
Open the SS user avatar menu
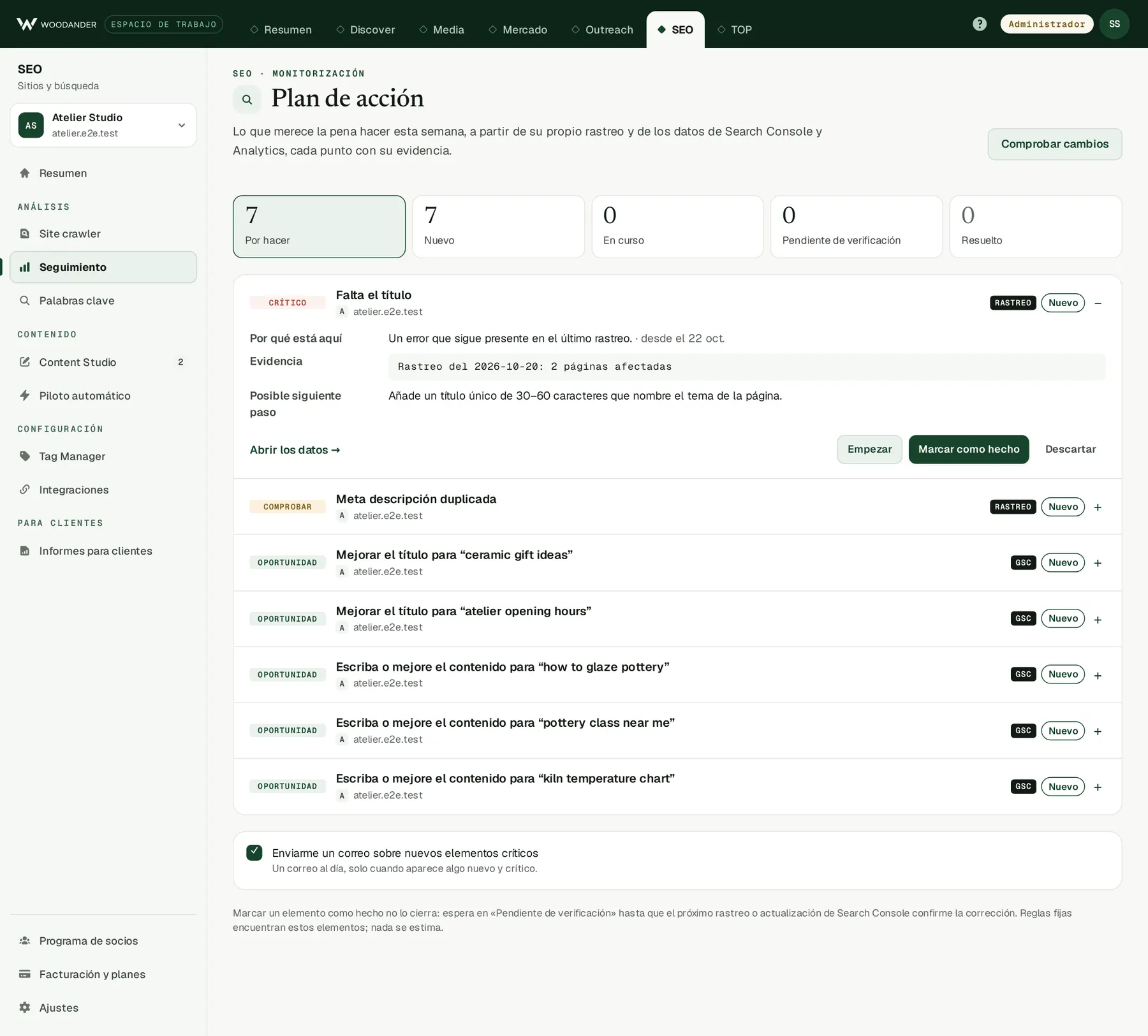click(x=1114, y=24)
